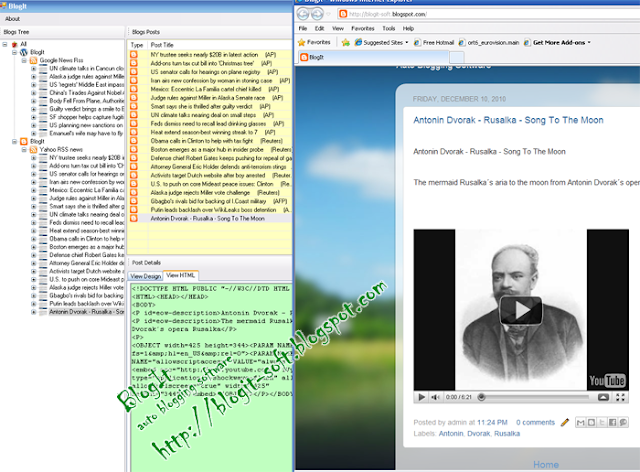Sort posts by the Post Title column header

(220, 45)
